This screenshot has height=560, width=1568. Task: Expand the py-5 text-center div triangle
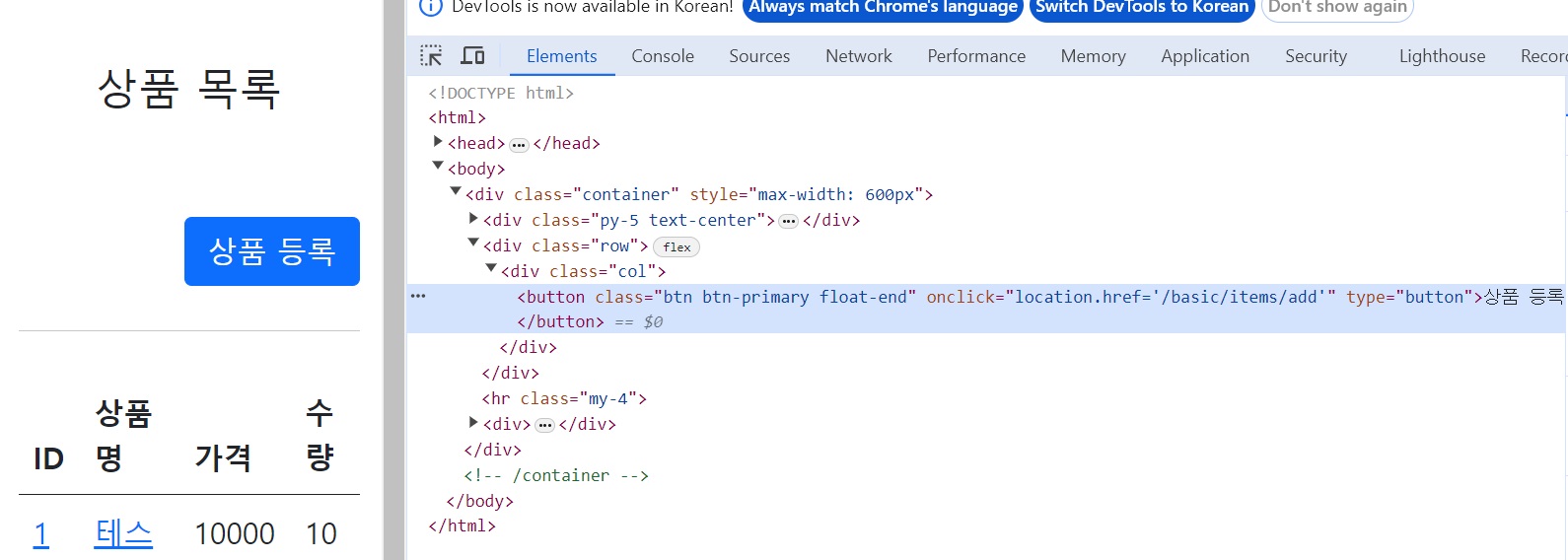point(473,219)
